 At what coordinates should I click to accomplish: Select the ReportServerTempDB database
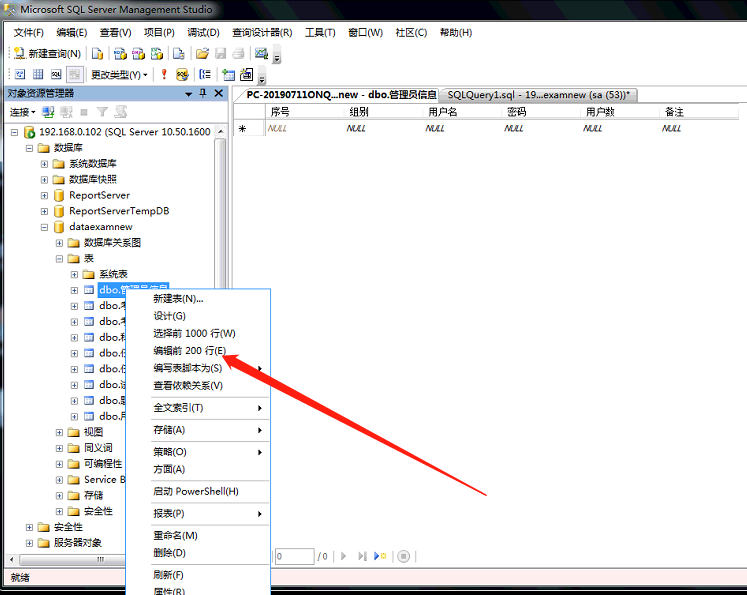tap(118, 211)
